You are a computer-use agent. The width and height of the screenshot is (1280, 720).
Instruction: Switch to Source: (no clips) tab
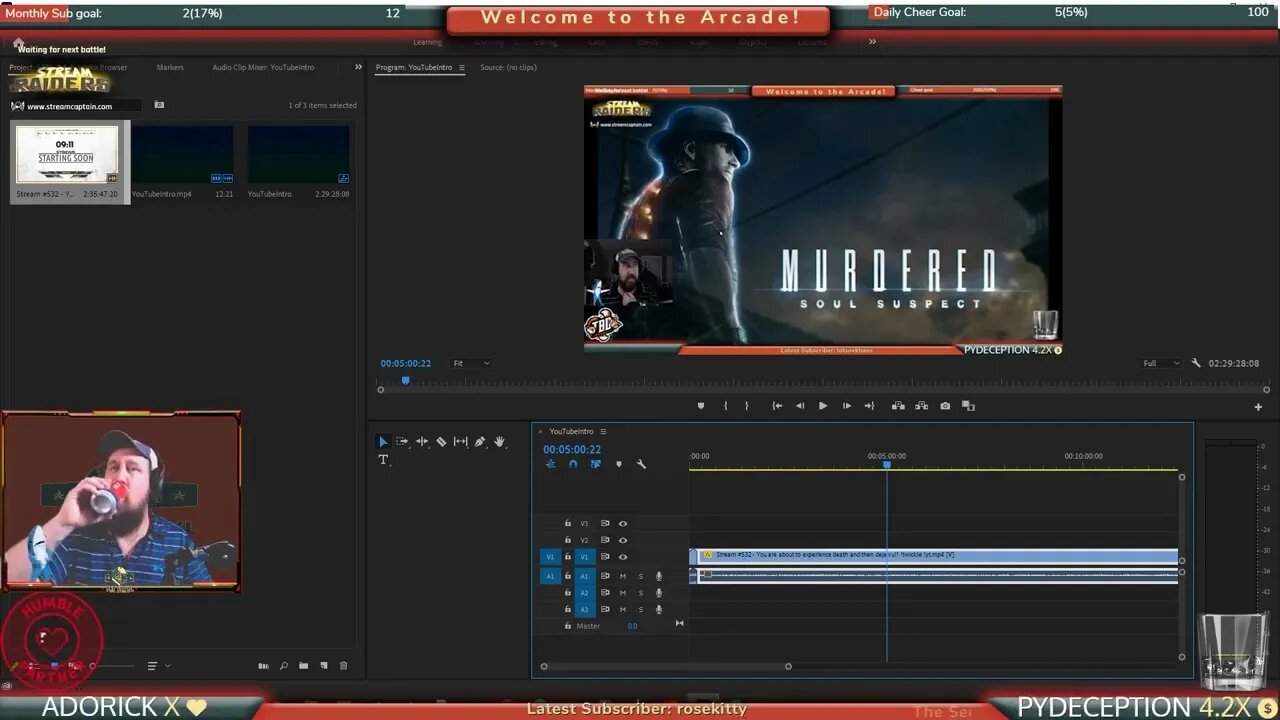tap(508, 67)
